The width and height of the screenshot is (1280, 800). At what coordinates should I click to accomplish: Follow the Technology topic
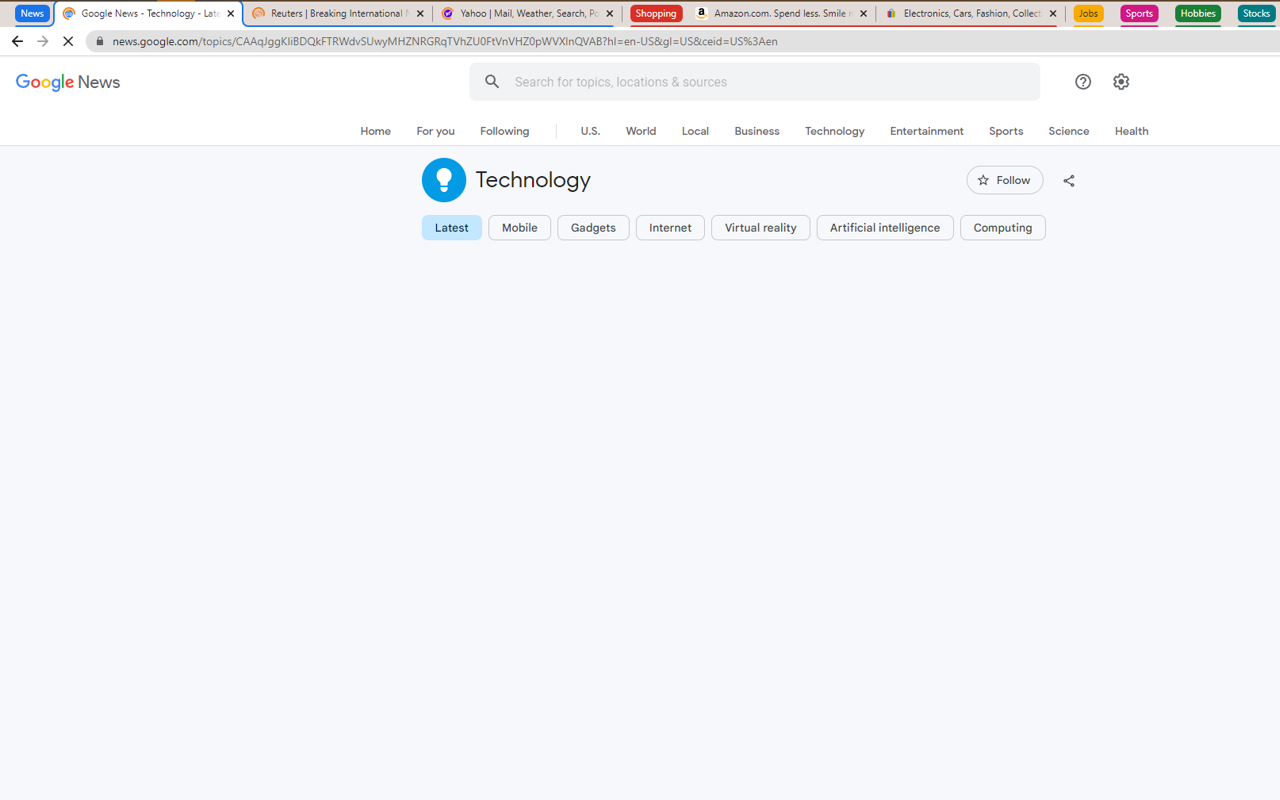pos(1004,180)
